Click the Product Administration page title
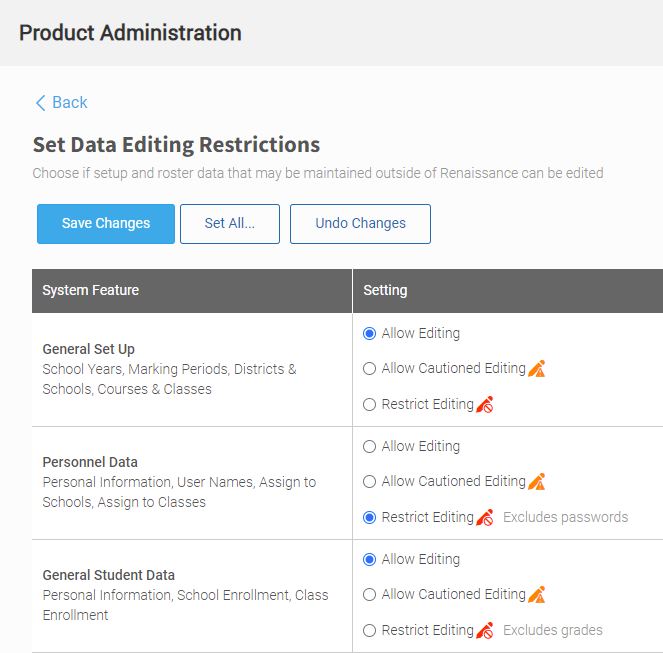This screenshot has width=663, height=653. tap(130, 33)
